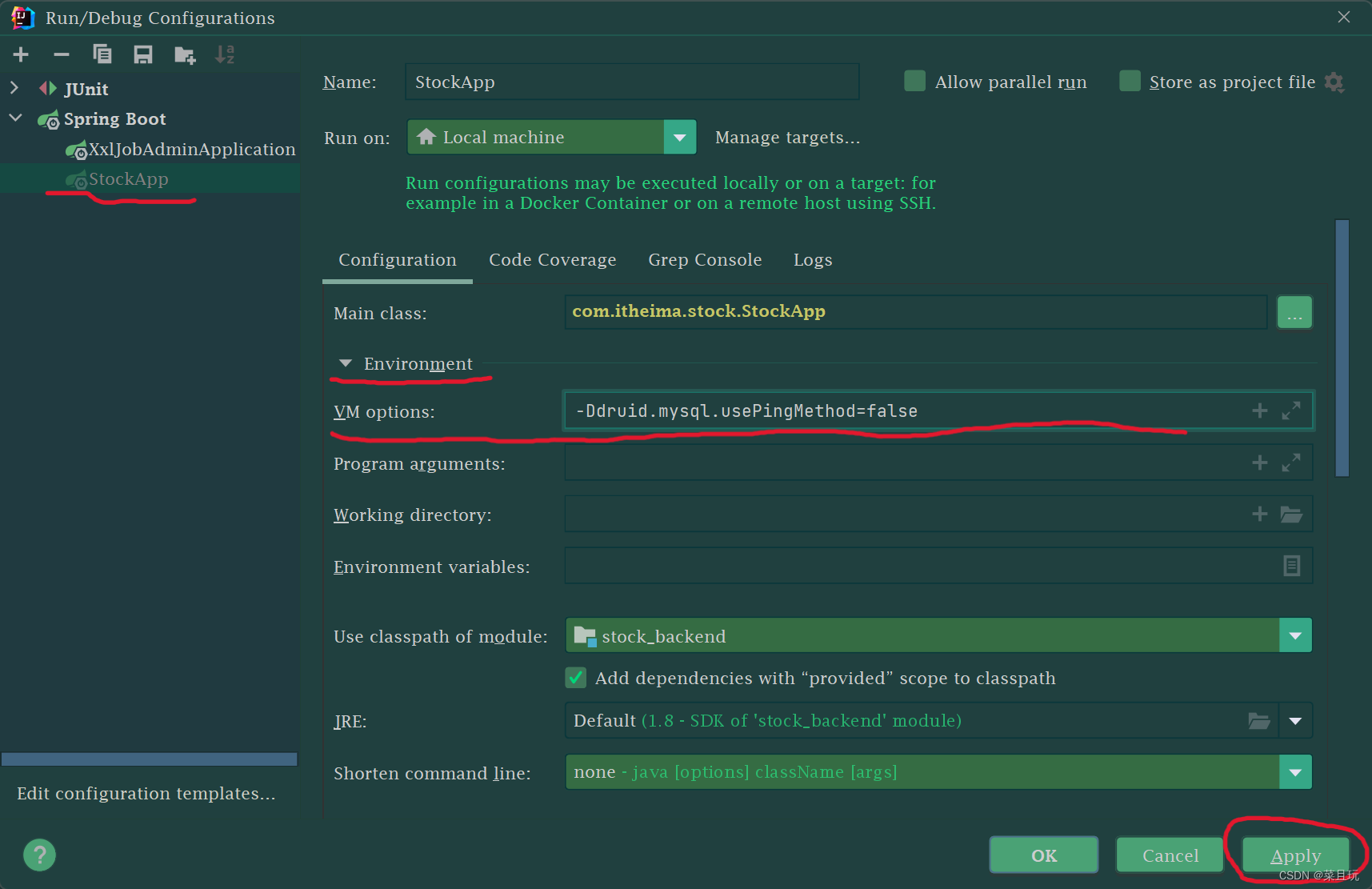Sort configurations alphabetically
The width and height of the screenshot is (1372, 889).
tap(225, 54)
